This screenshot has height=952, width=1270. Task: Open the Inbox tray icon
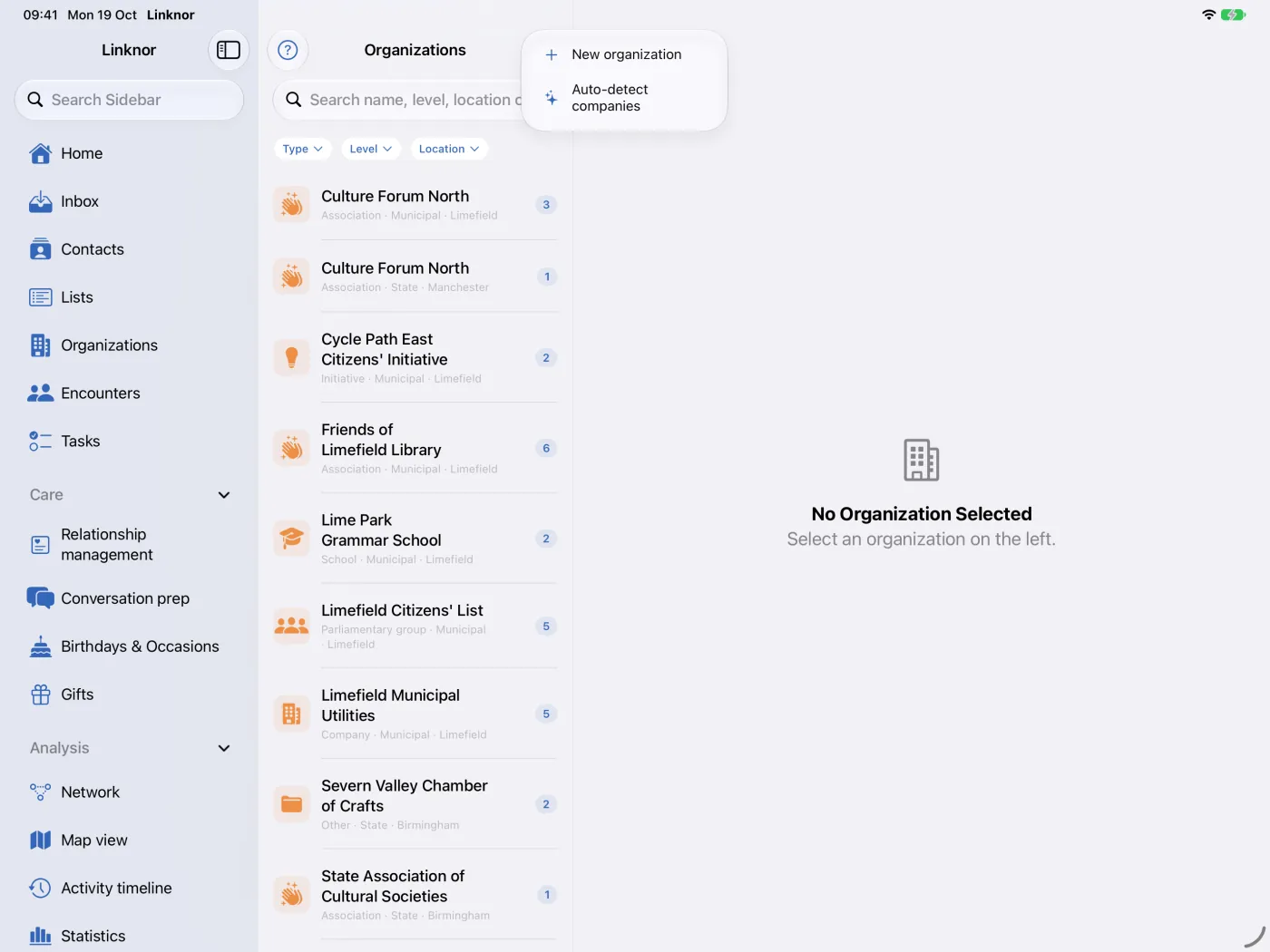[x=41, y=201]
